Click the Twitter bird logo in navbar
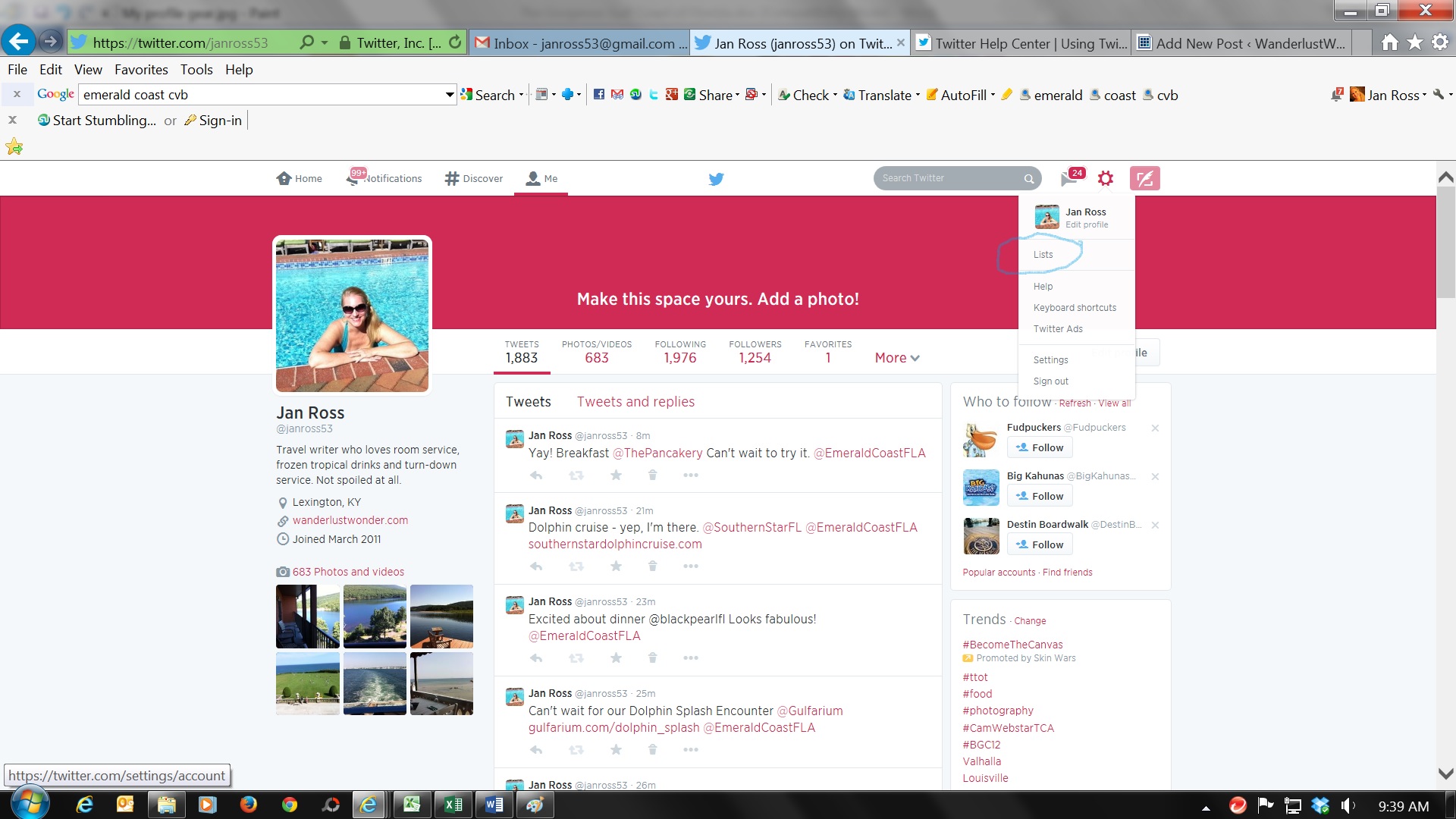Screen dimensions: 1456x819 (716, 179)
